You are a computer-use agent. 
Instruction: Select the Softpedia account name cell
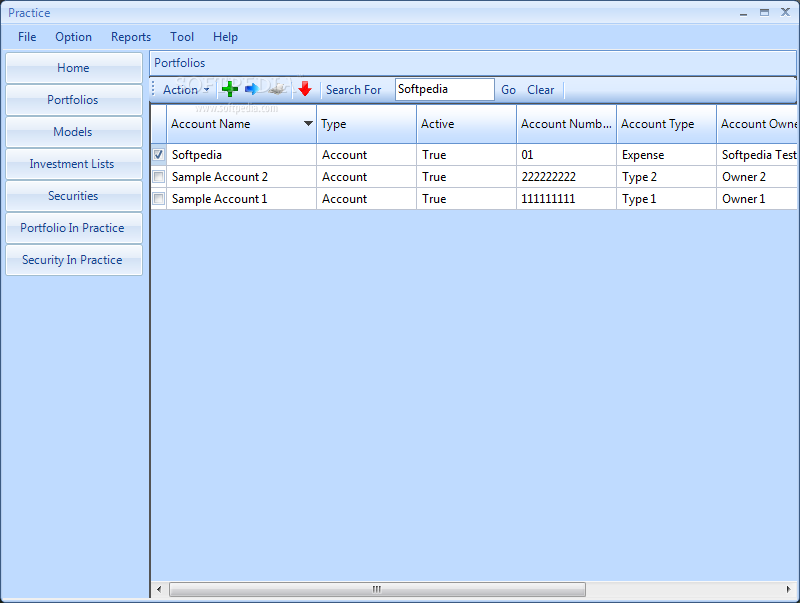click(241, 155)
